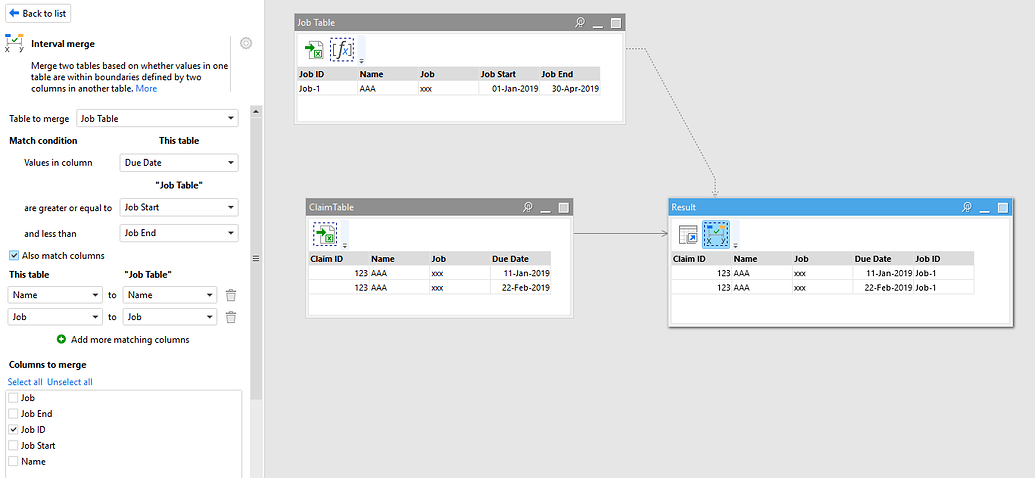The height and width of the screenshot is (478, 1035).
Task: Click the Job ID header in Result
Action: point(944,259)
